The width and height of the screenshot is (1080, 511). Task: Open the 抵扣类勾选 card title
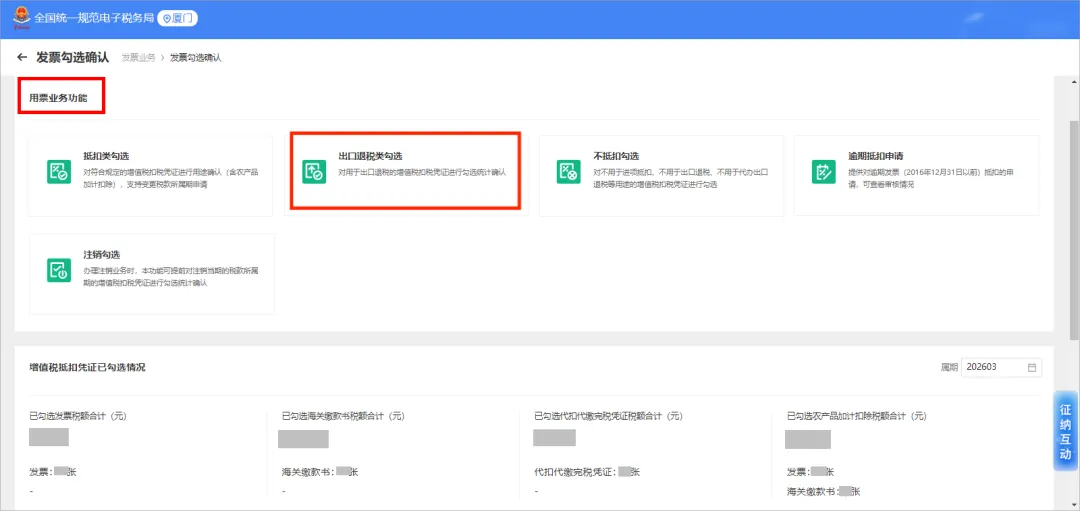tap(106, 156)
